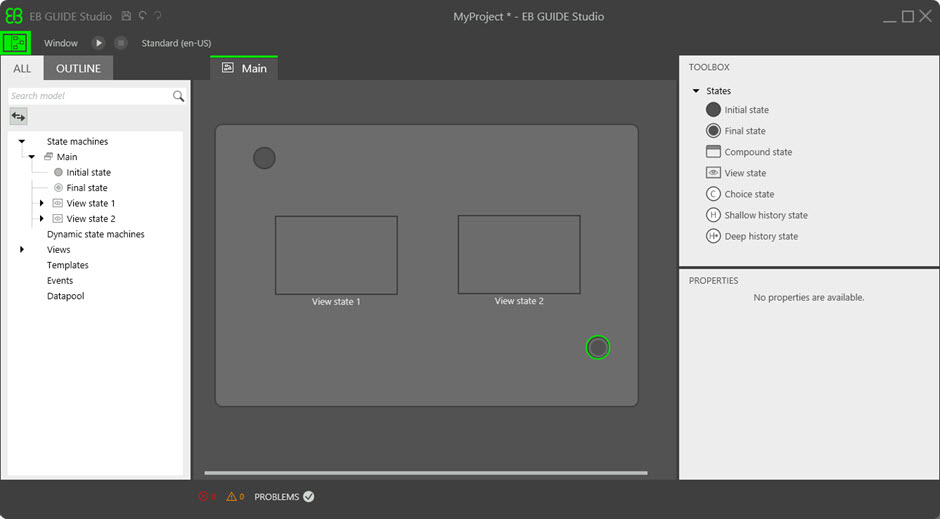Click the Search model field
The image size is (940, 519).
[x=90, y=96]
